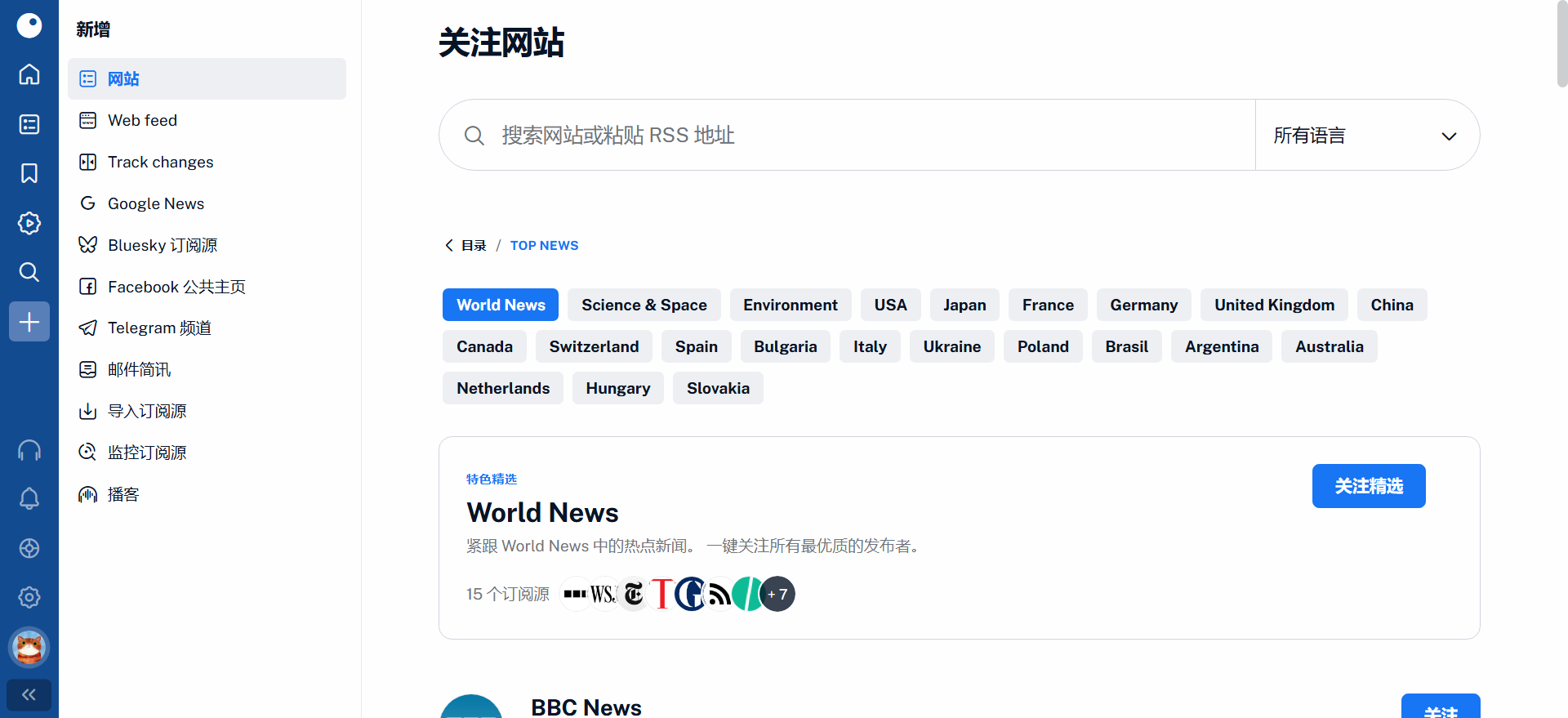Click the TOP NEWS breadcrumb link

coord(544,246)
